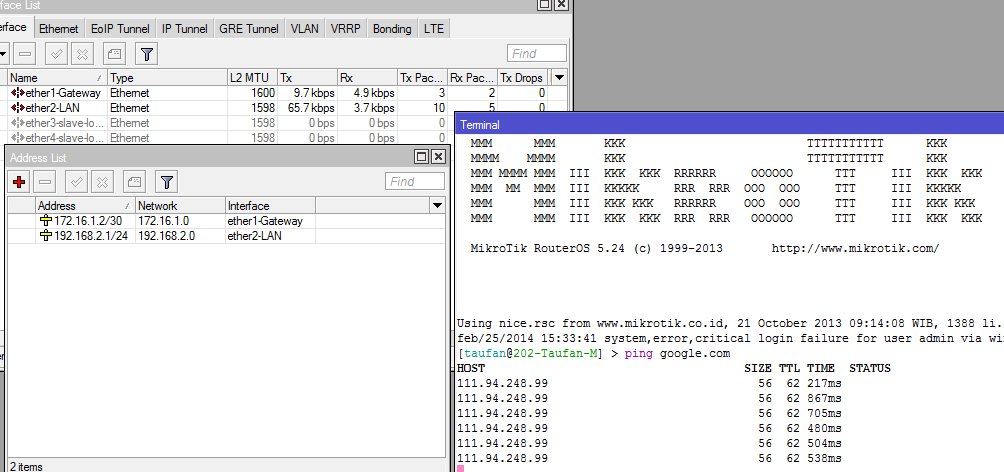The image size is (1004, 472).
Task: Sort by L2 MTU column header
Action: pyautogui.click(x=252, y=77)
